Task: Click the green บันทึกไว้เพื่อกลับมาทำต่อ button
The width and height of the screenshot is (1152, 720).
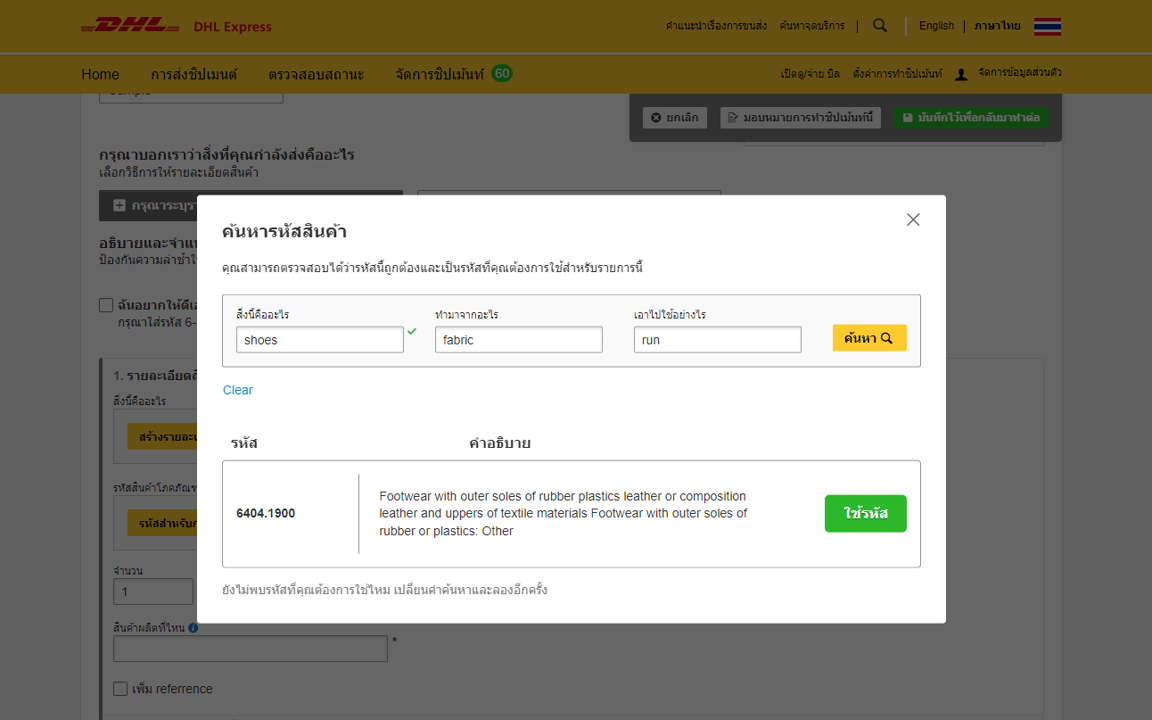Action: click(x=971, y=118)
